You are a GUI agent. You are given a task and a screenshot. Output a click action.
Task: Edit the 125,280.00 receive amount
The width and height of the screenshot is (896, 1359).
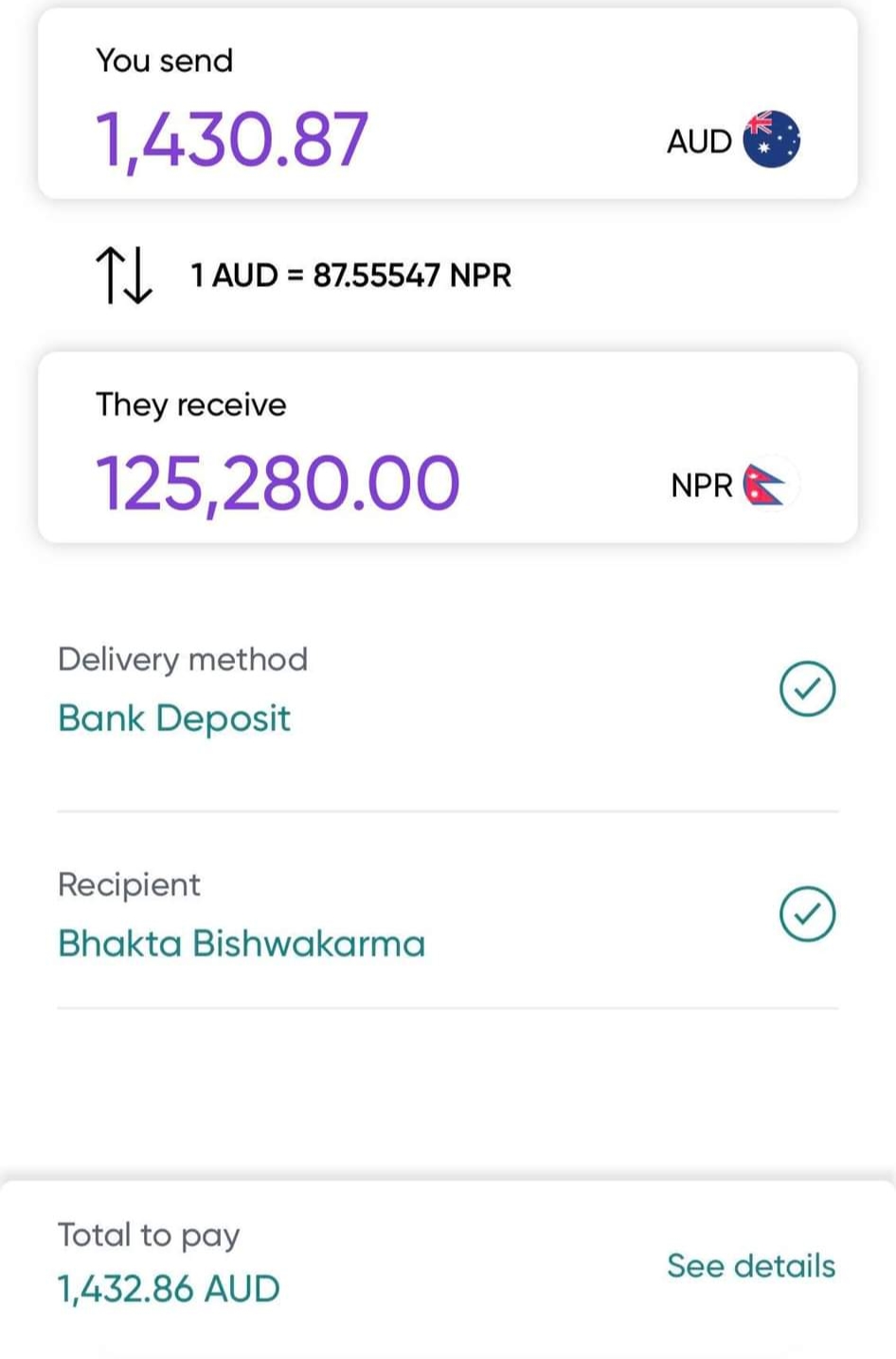(278, 483)
